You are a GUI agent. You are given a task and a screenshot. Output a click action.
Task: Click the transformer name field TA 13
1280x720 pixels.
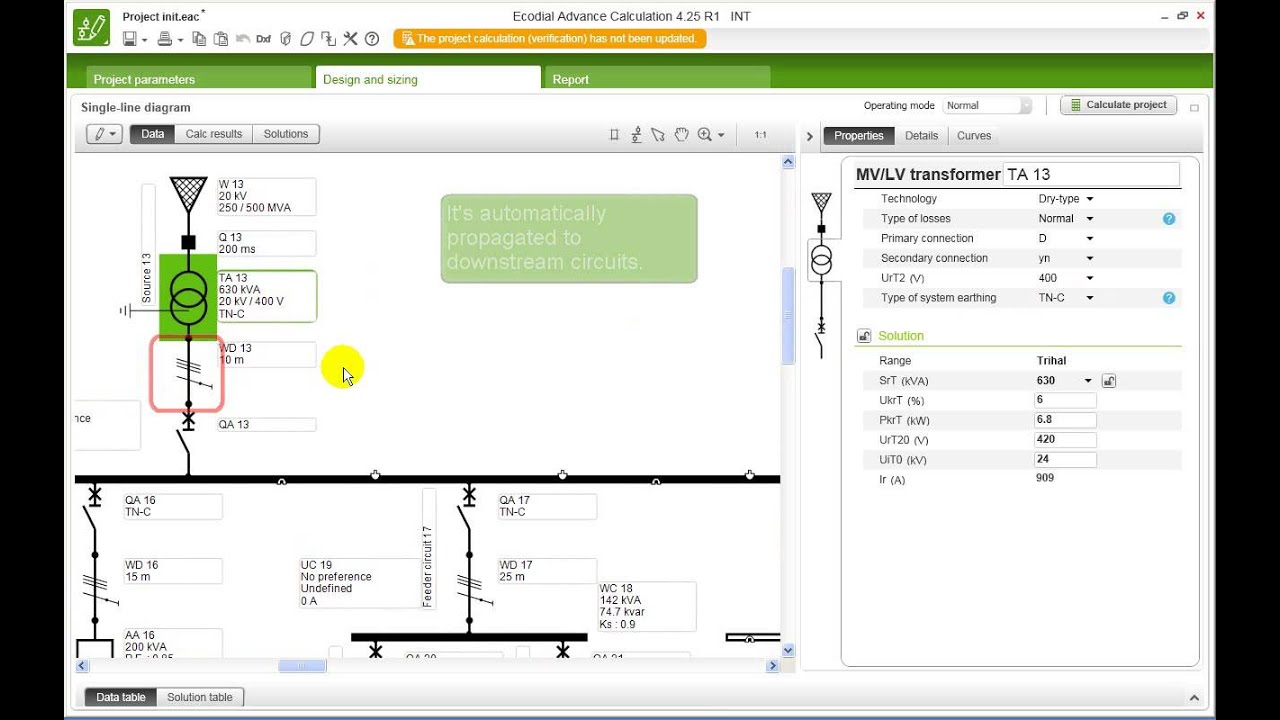coord(1091,174)
